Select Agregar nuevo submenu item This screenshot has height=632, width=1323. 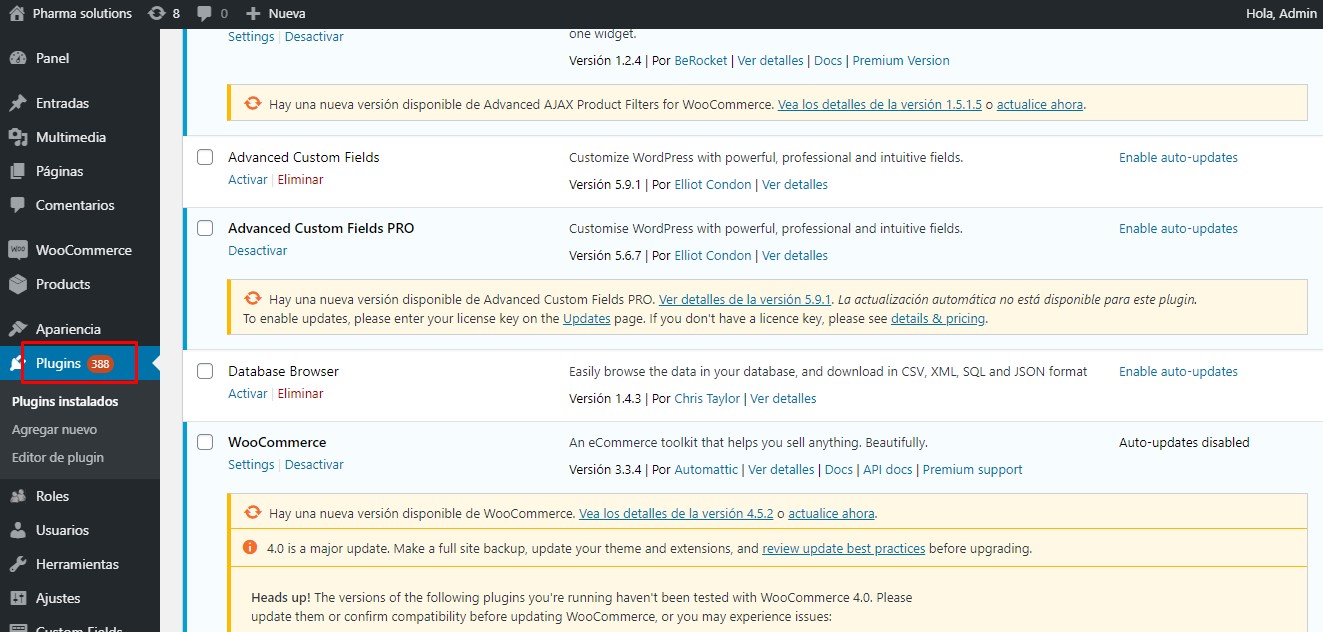point(54,429)
